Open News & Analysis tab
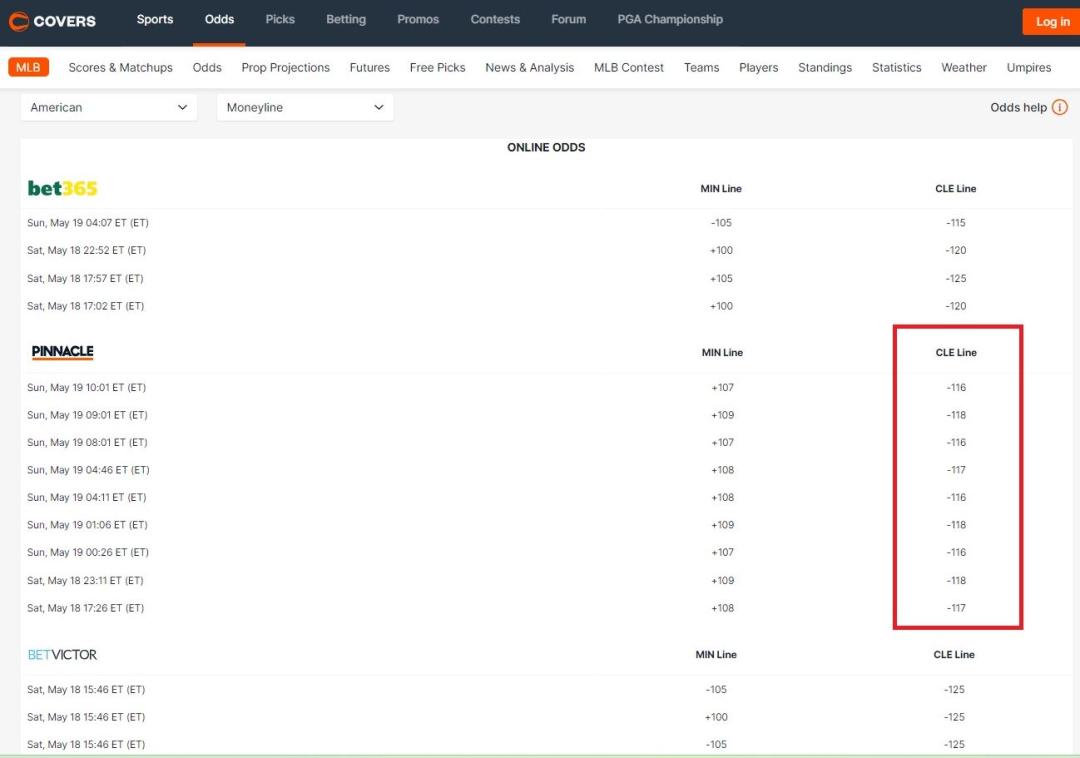The image size is (1080, 758). coord(530,67)
